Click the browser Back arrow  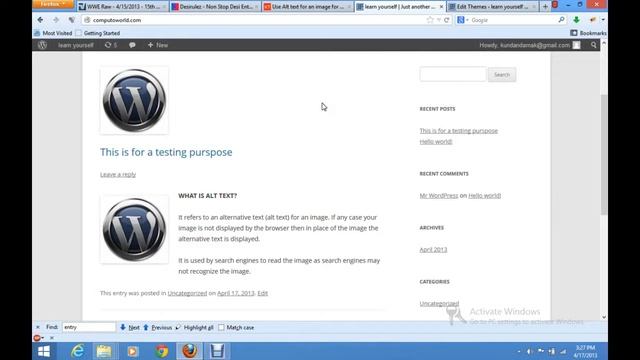40,20
